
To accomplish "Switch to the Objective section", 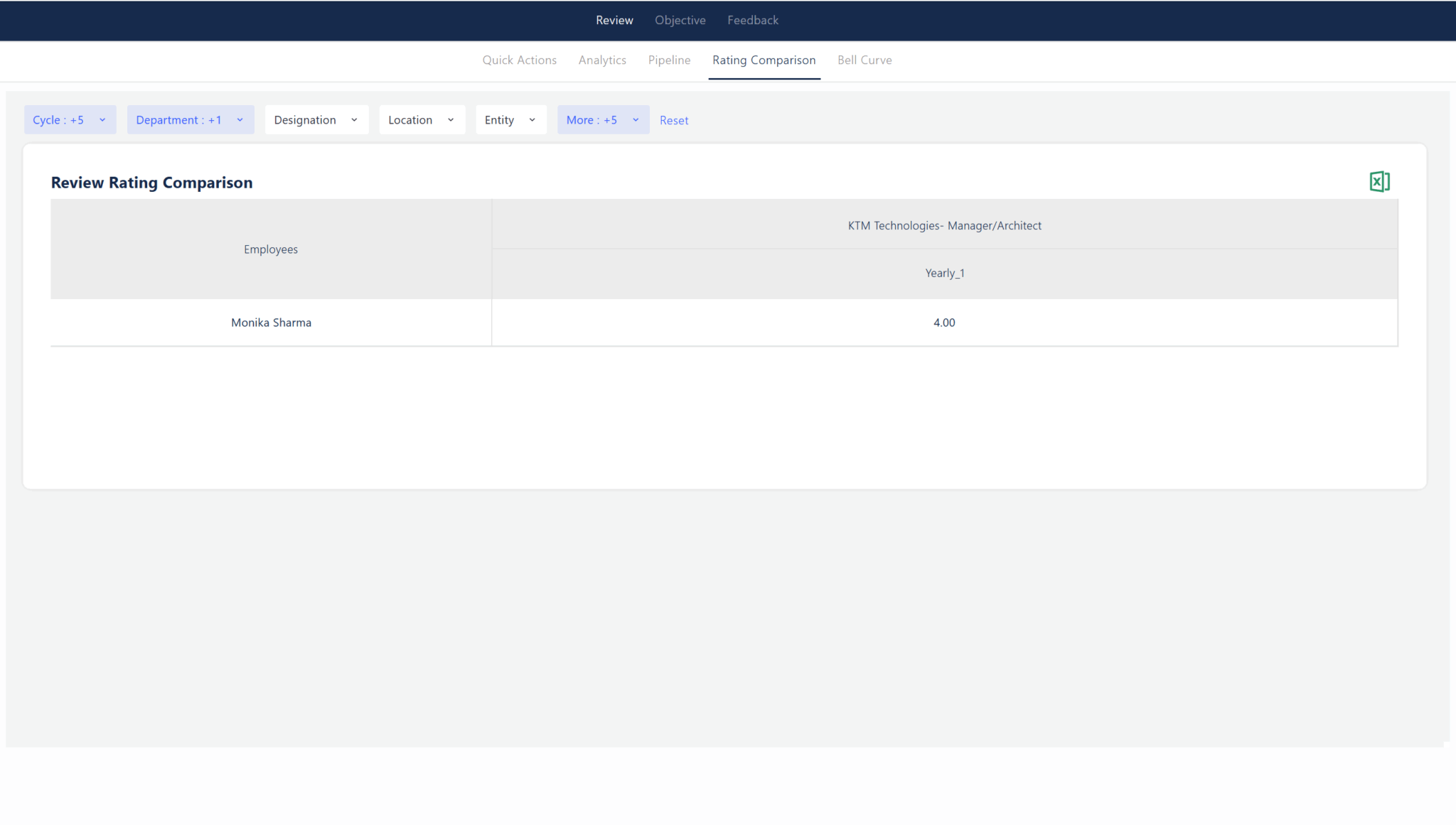I will coord(680,20).
